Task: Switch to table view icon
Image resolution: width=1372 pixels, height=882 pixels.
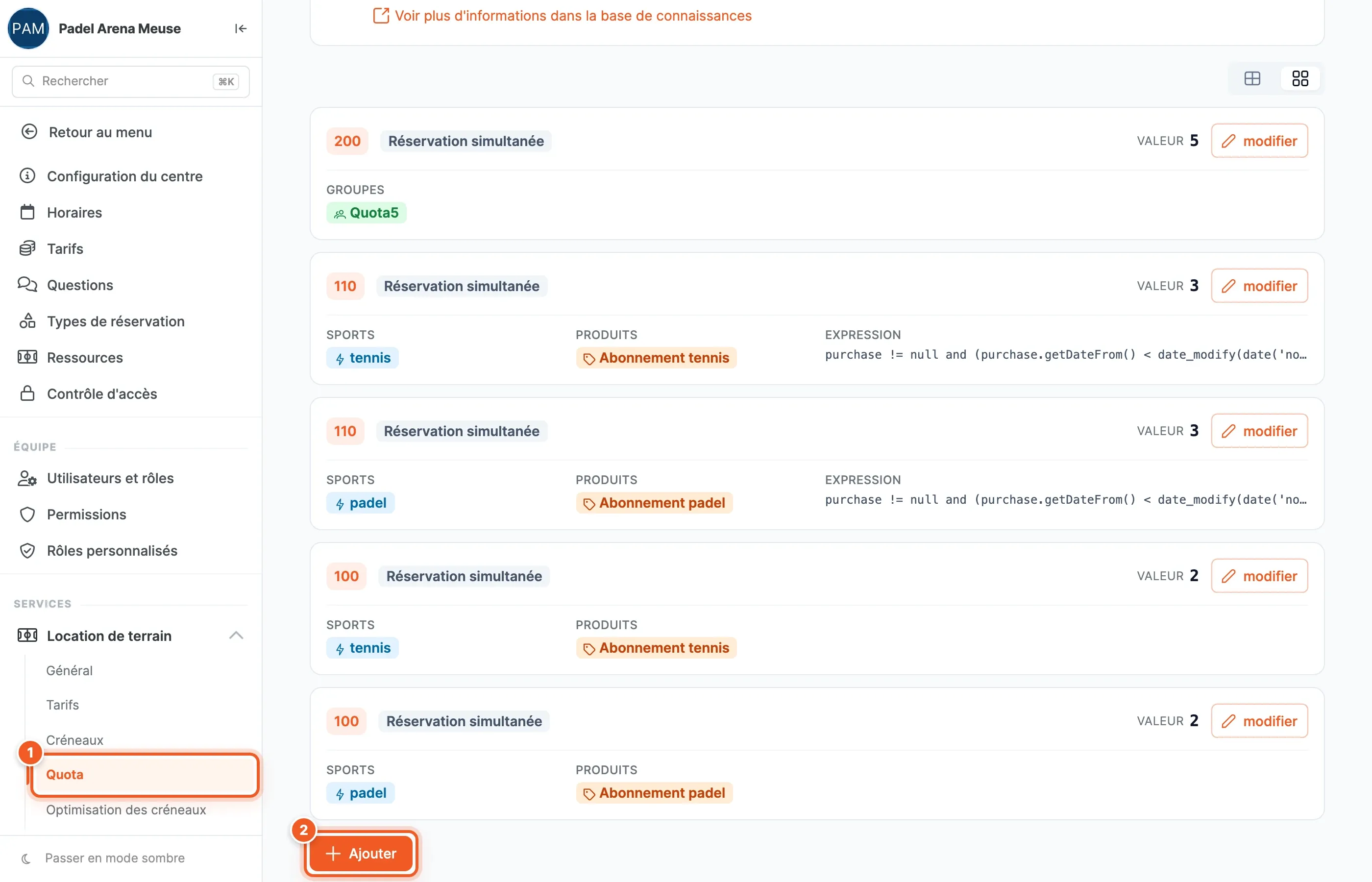Action: click(1252, 78)
